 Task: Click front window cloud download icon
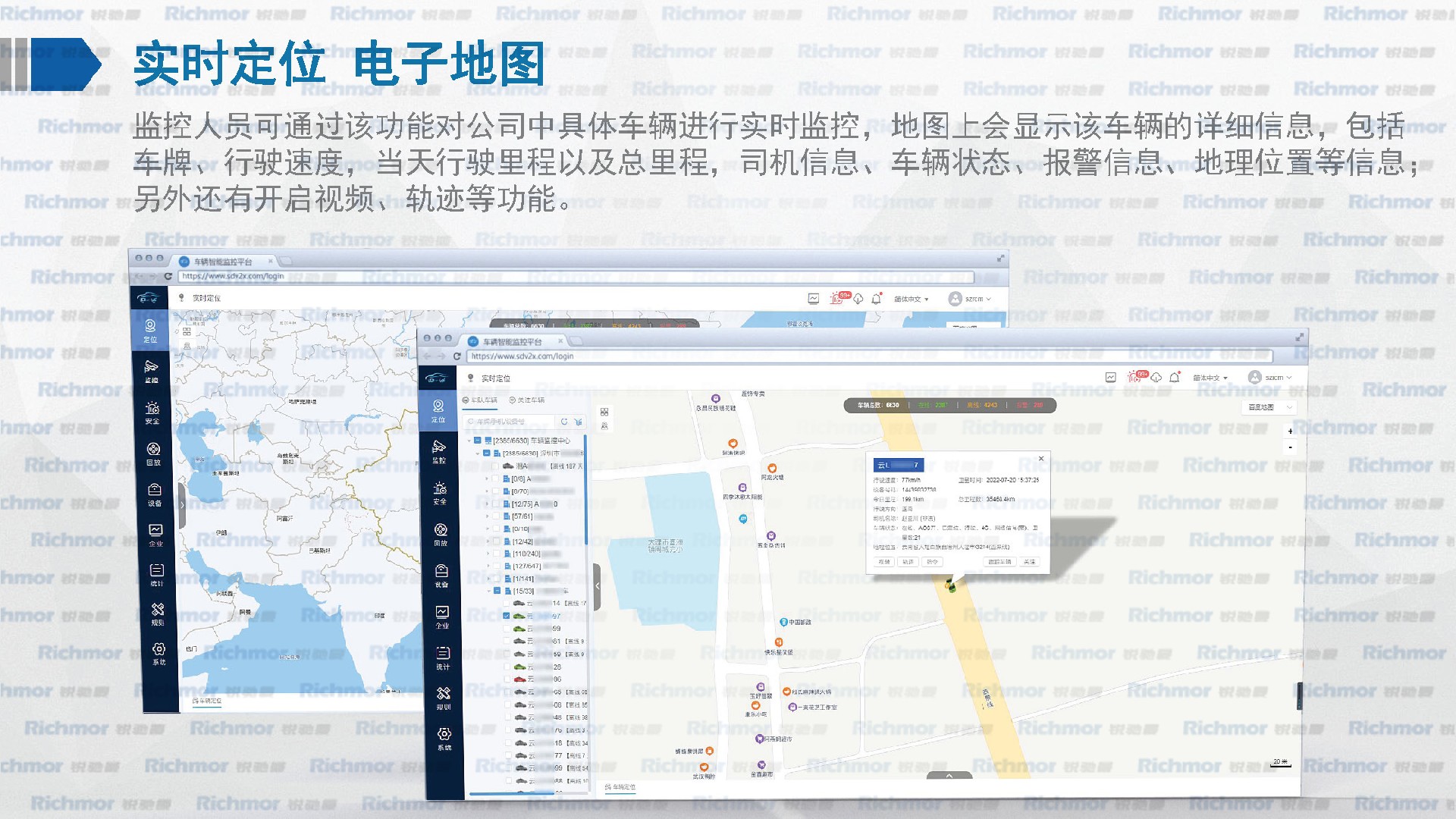pyautogui.click(x=1156, y=377)
